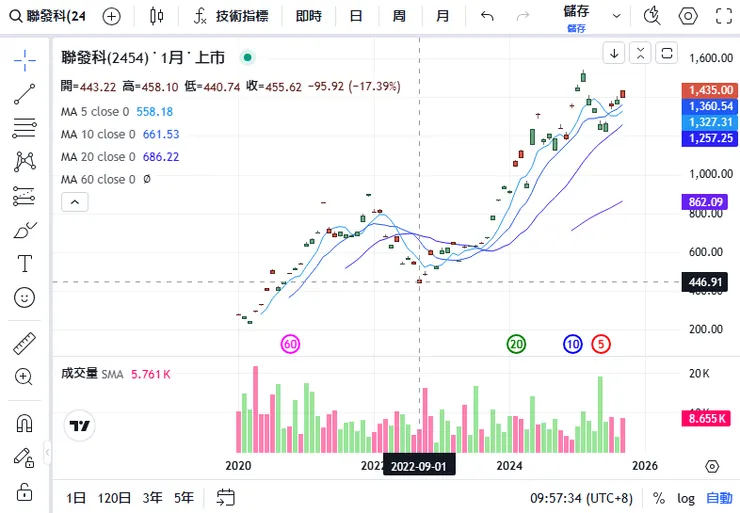This screenshot has height=513, width=740.
Task: Click the collapse pane button
Action: [x=640, y=53]
